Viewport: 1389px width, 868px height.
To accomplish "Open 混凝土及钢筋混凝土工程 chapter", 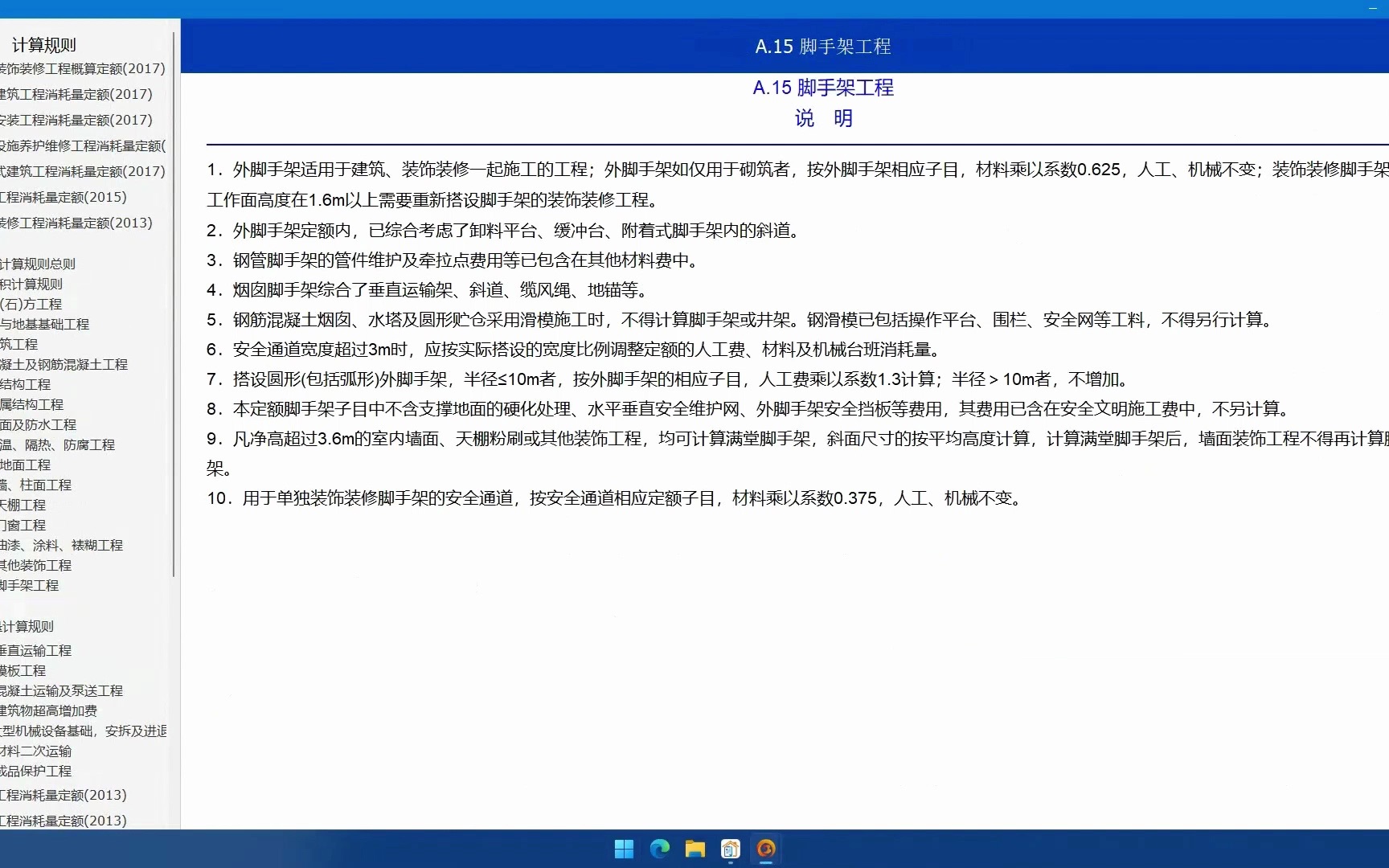I will 64,364.
